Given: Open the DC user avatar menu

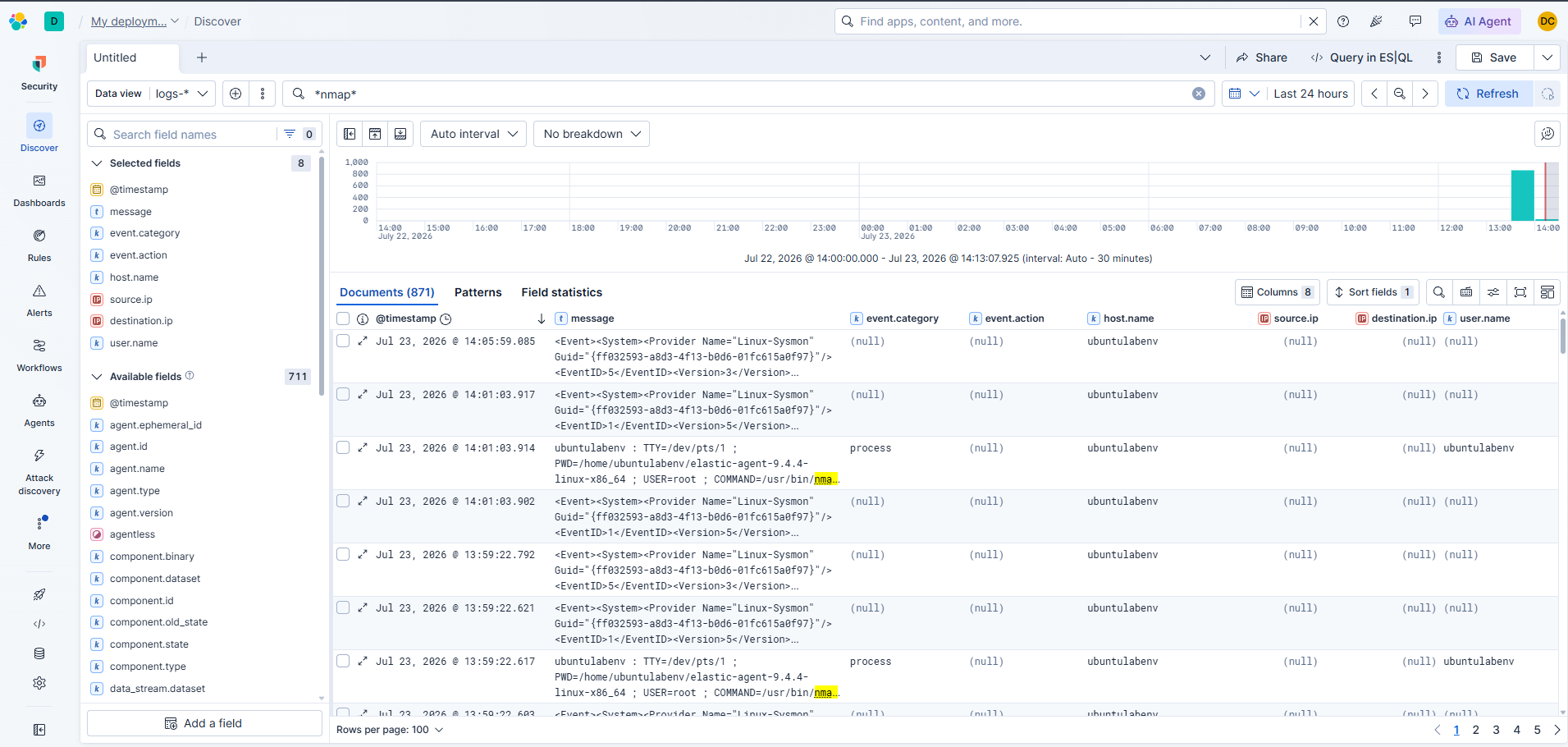Looking at the screenshot, I should pos(1547,21).
